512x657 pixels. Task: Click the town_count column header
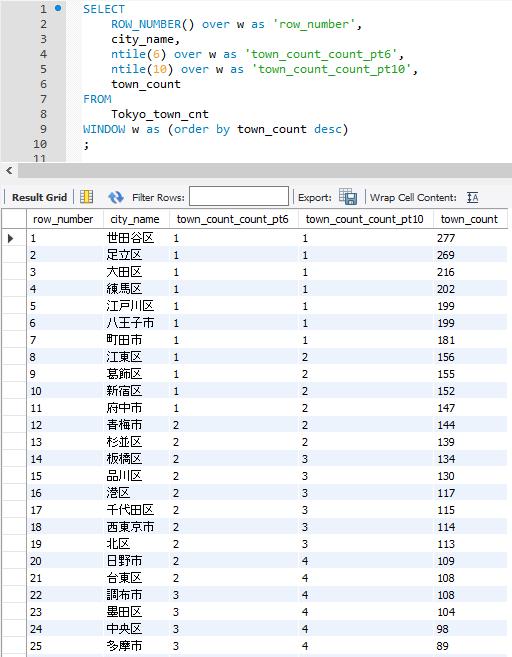point(469,219)
